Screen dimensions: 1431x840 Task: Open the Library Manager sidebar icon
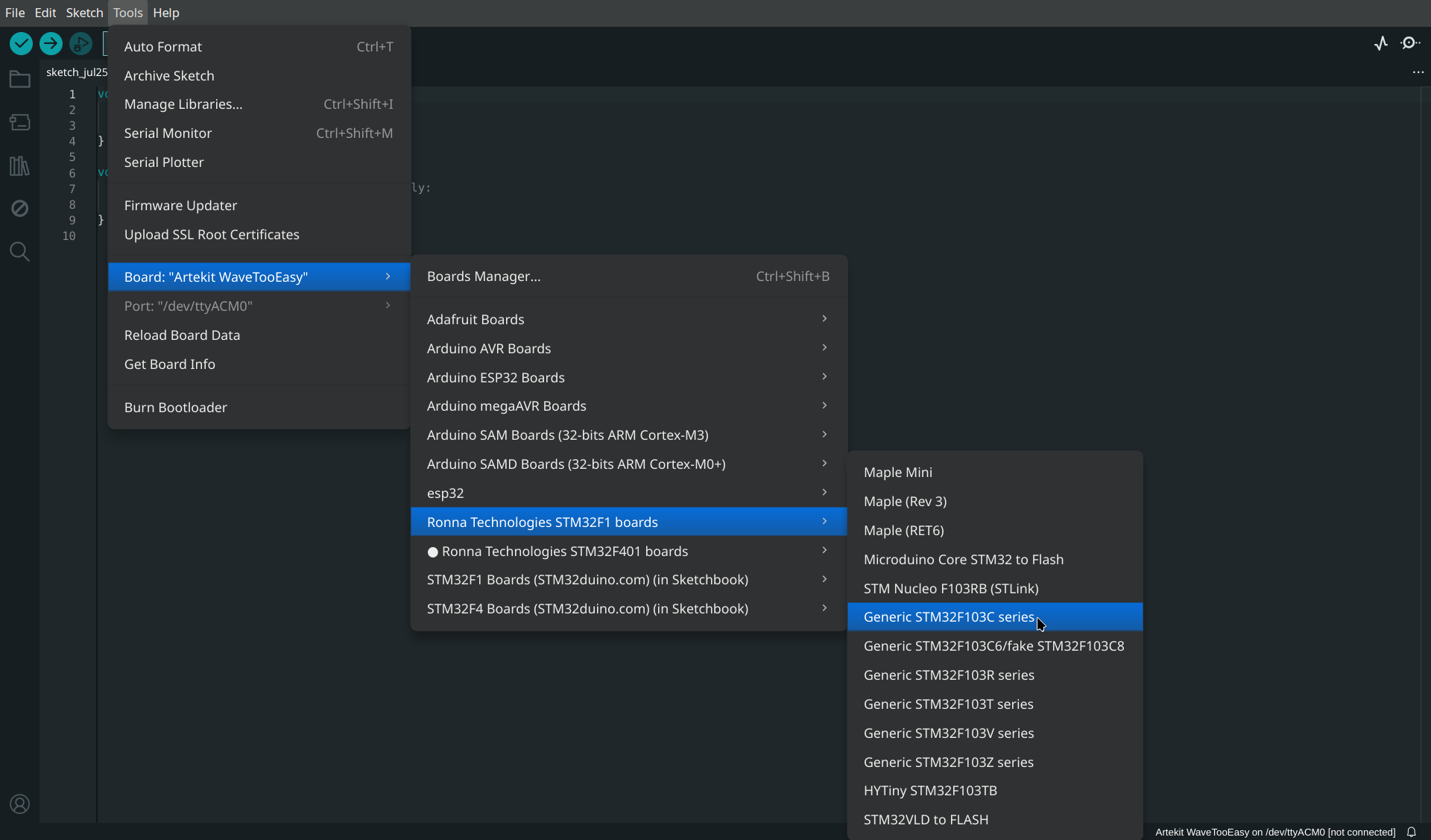pyautogui.click(x=19, y=165)
